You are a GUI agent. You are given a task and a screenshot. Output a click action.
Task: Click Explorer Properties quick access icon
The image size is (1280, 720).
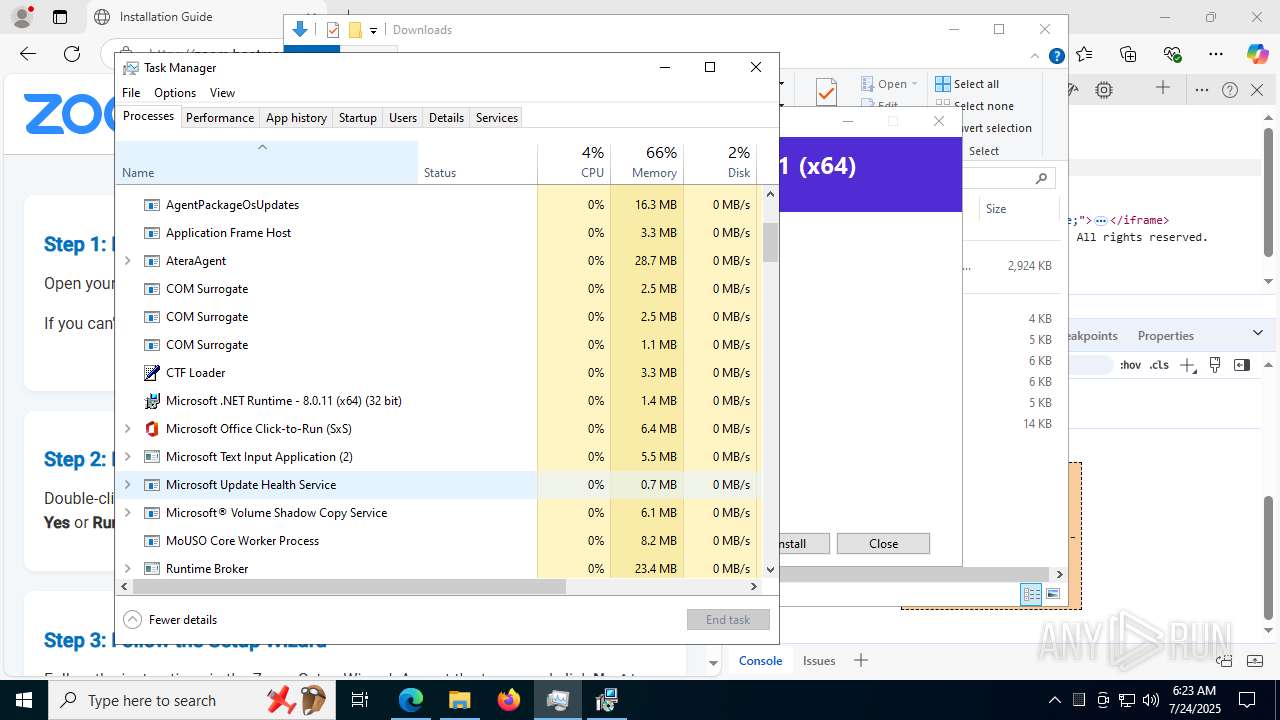click(x=333, y=30)
